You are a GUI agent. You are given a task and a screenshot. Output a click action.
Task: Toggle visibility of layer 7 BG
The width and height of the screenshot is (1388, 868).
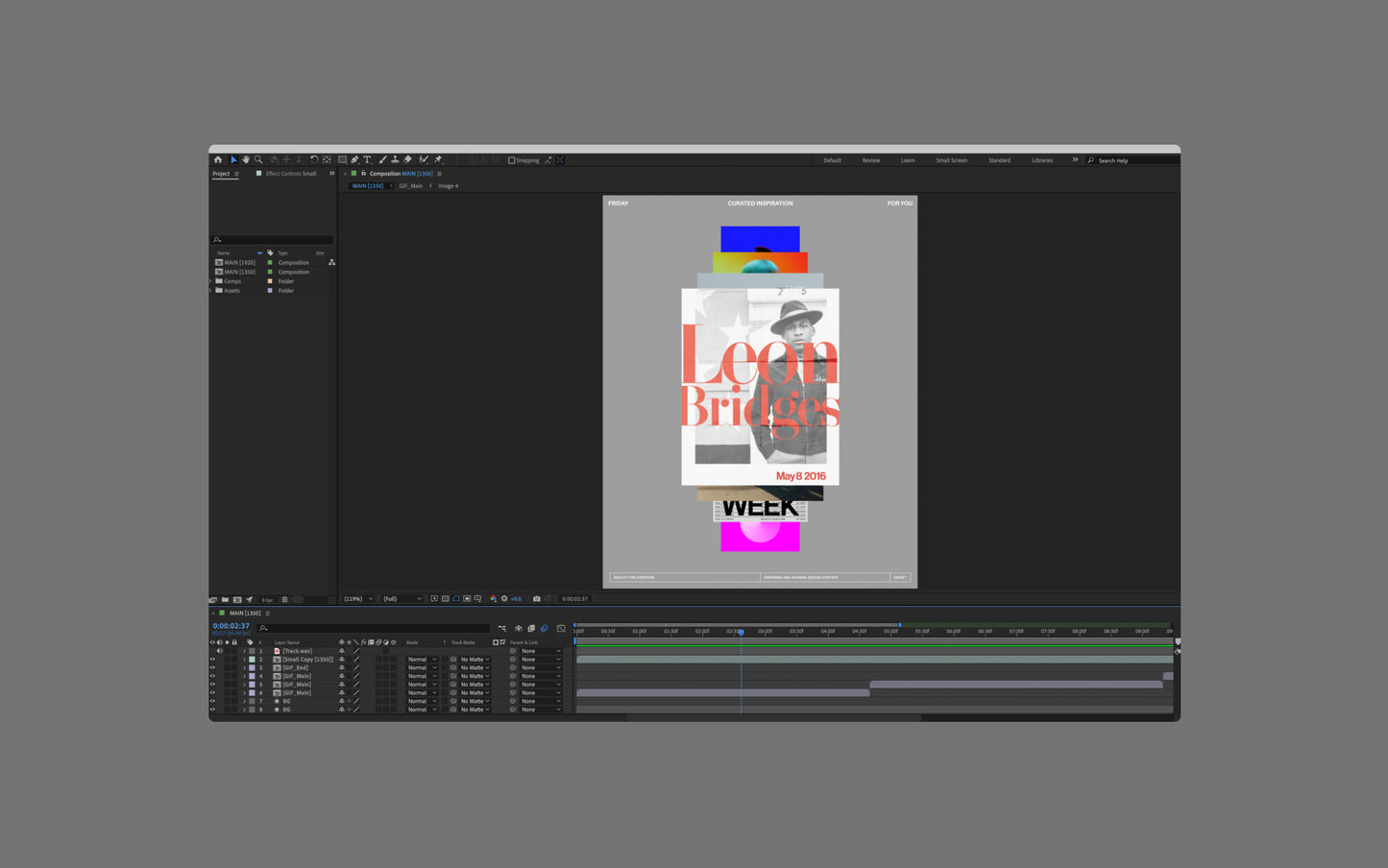[x=212, y=701]
